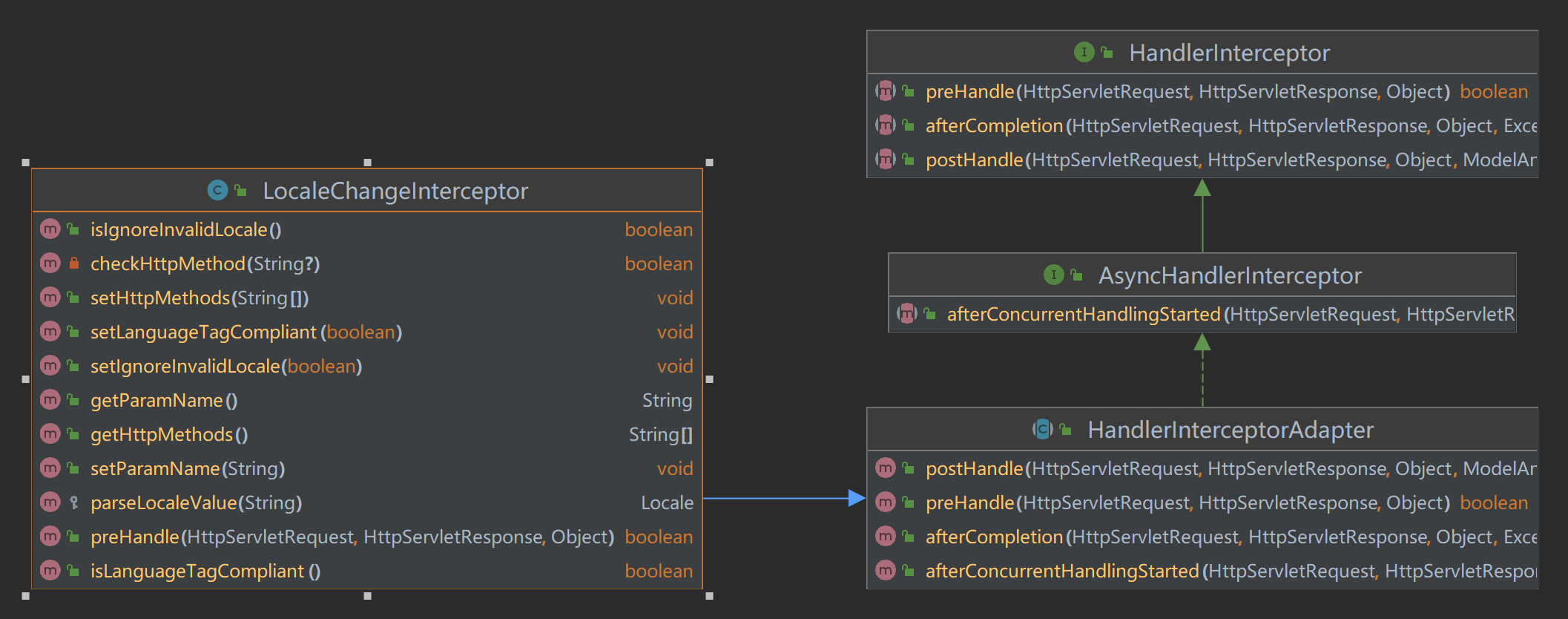
Task: Click the interface icon beside AsyncHandlerInterceptor
Action: 1053,275
